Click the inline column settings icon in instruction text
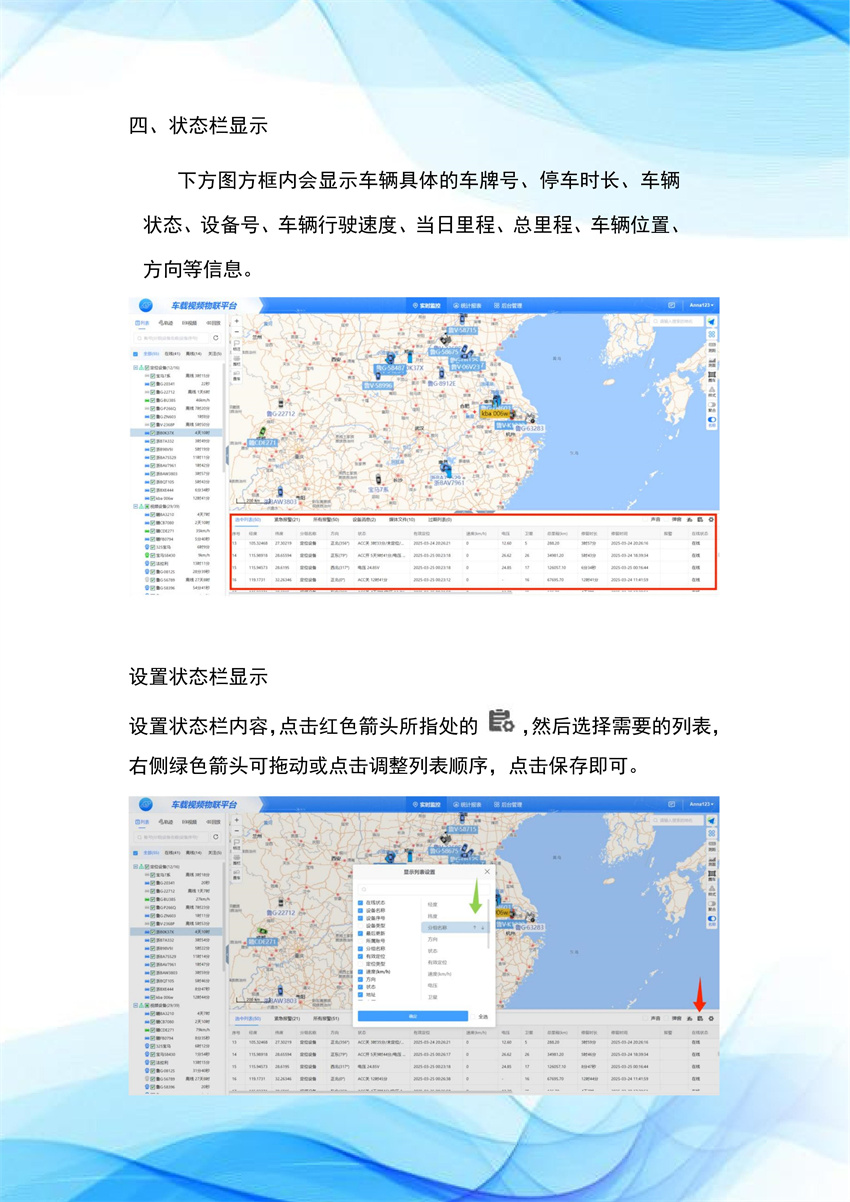The height and width of the screenshot is (1202, 850). [500, 722]
